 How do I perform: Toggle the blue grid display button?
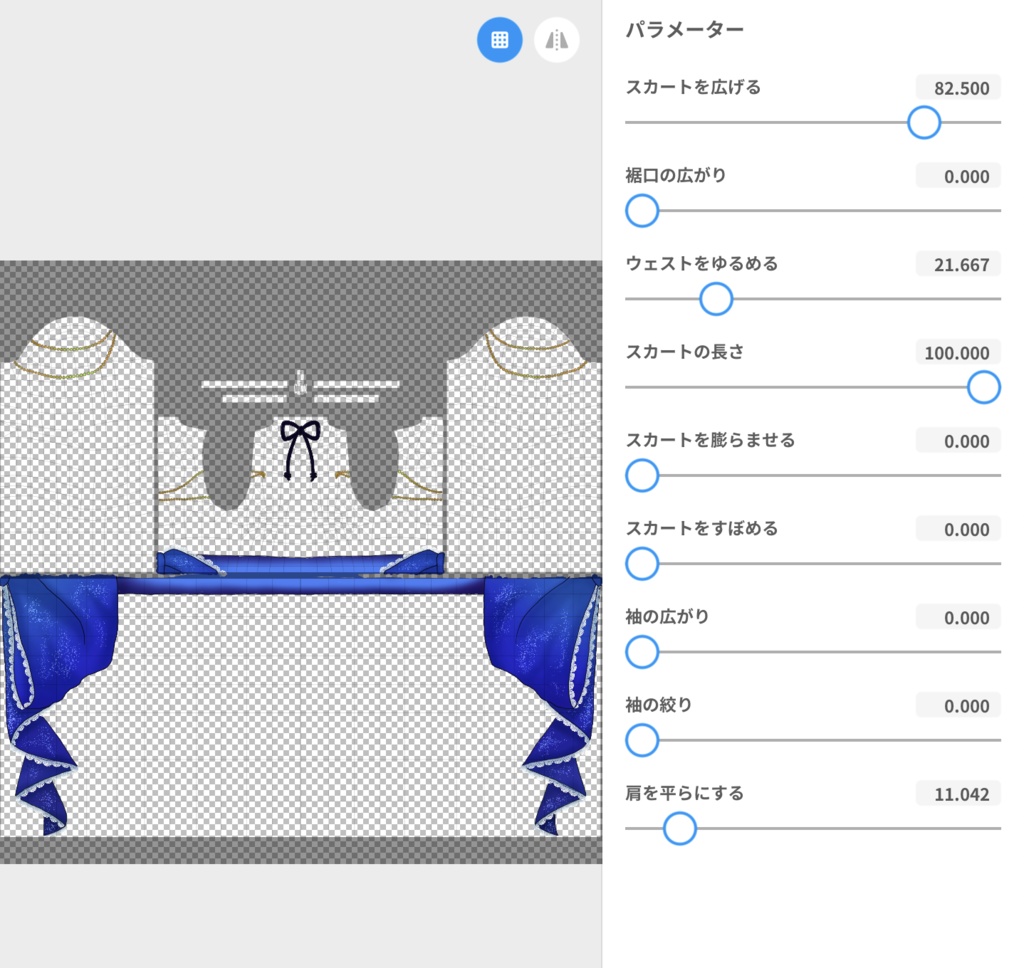click(500, 40)
